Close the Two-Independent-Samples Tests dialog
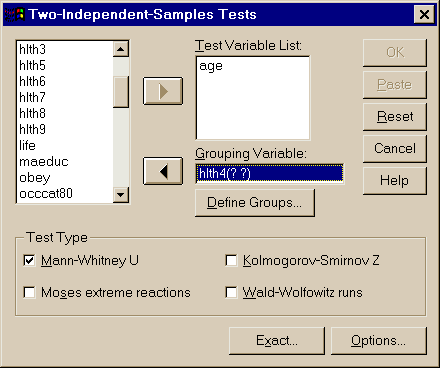The image size is (440, 368). pos(424,15)
